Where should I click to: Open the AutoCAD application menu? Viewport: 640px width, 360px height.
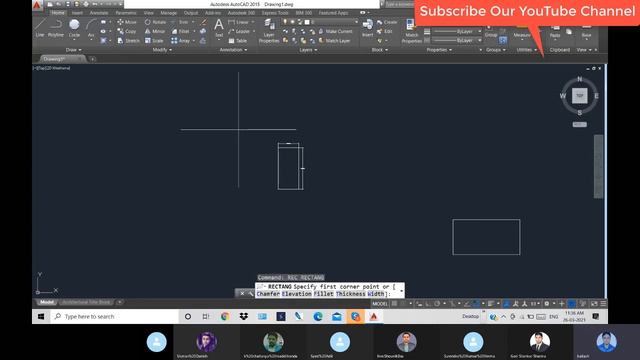[37, 5]
